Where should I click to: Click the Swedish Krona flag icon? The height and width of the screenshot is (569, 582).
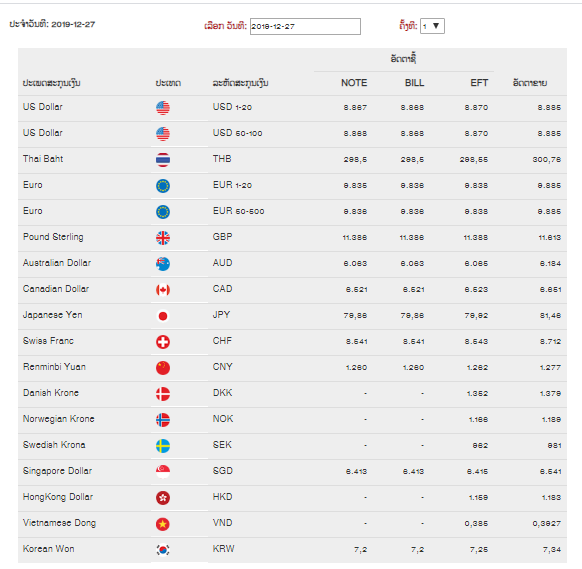163,446
